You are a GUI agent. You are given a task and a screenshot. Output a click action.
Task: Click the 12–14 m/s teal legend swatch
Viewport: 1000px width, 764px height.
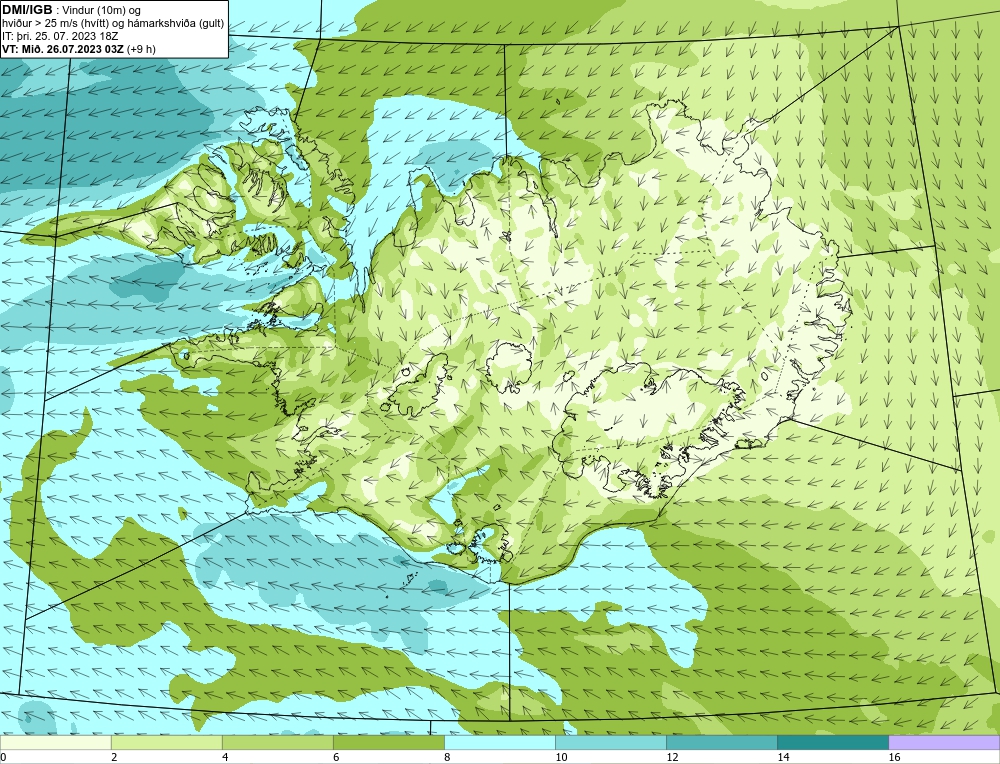(722, 742)
